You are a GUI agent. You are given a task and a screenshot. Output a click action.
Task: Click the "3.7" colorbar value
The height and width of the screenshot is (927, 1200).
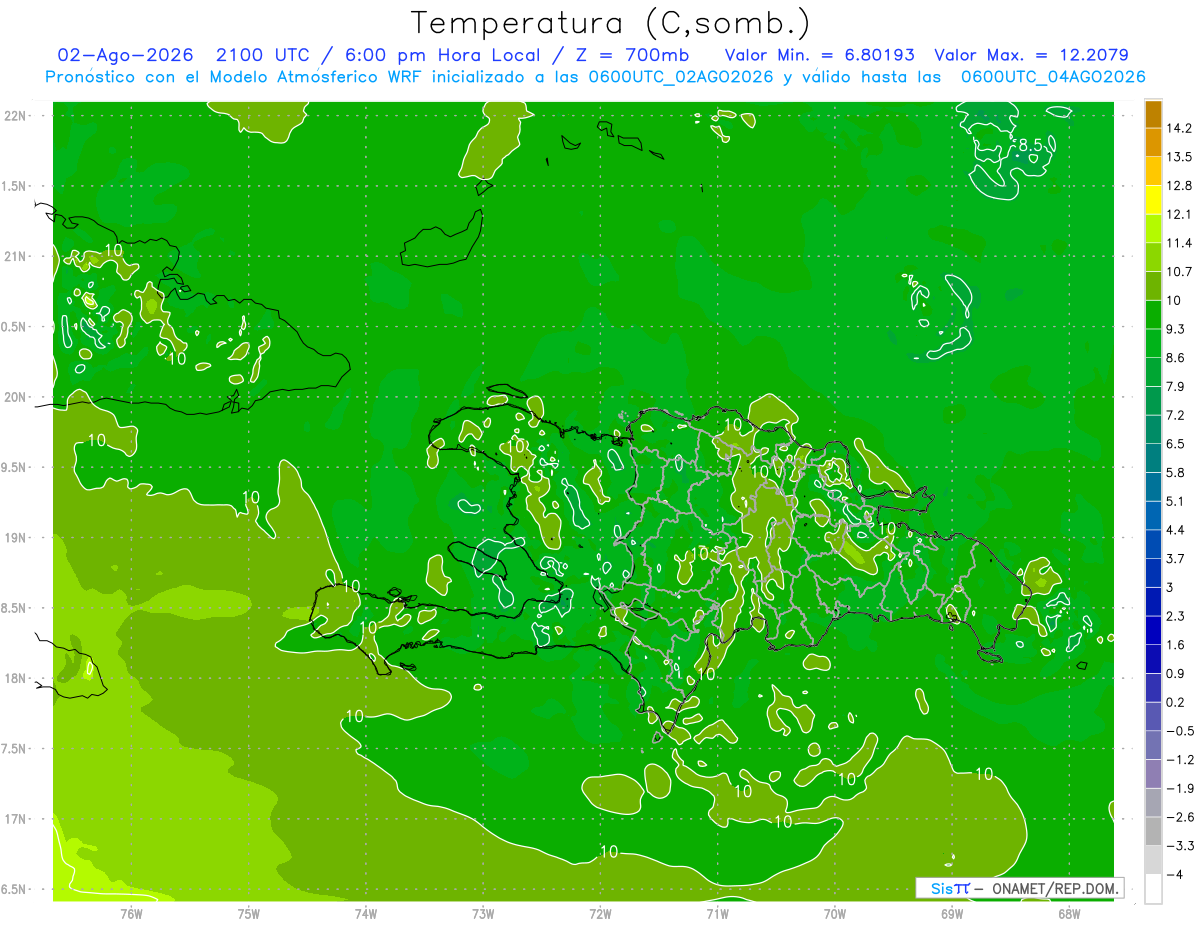pos(1175,558)
